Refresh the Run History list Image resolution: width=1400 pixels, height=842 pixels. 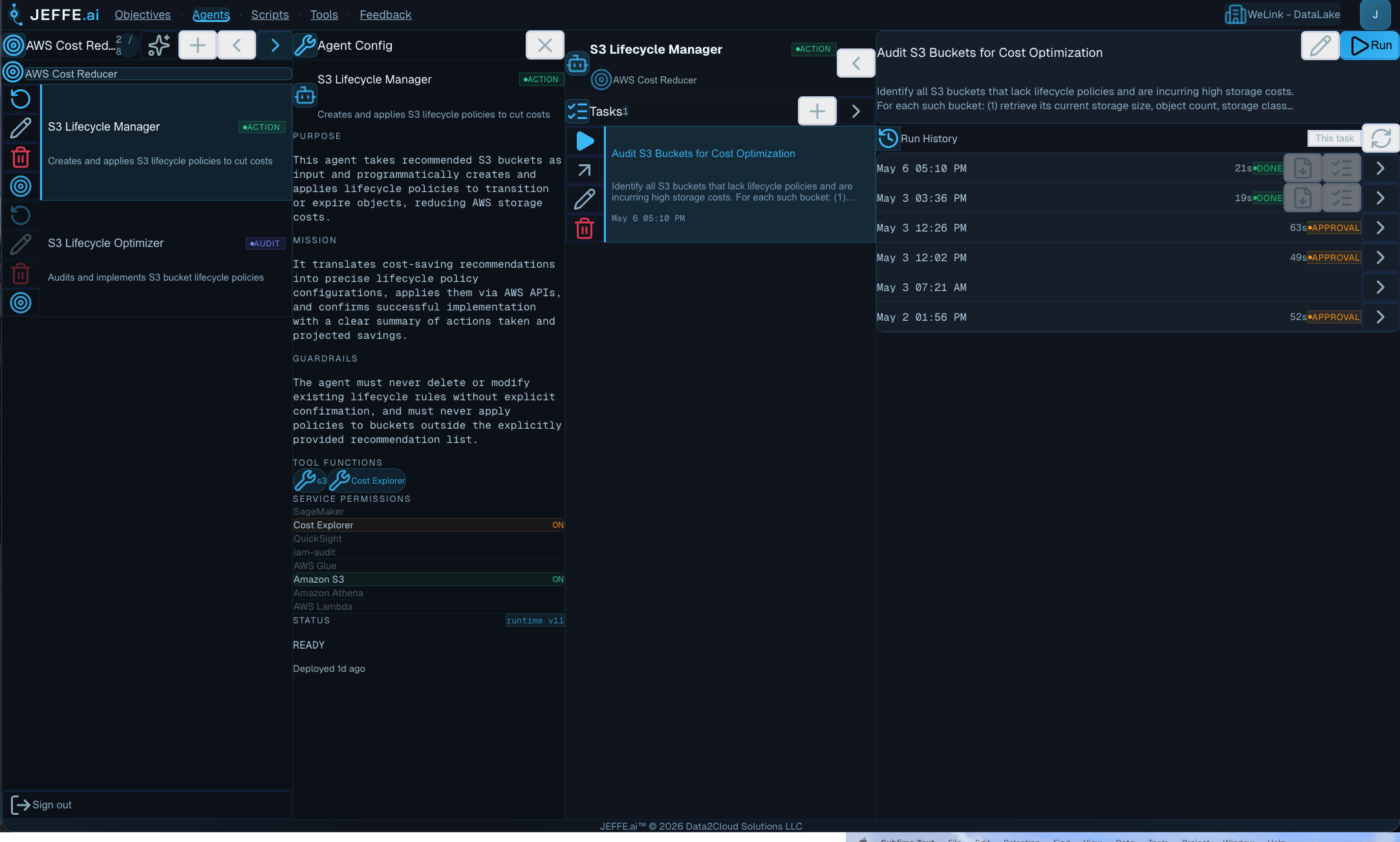click(1381, 138)
